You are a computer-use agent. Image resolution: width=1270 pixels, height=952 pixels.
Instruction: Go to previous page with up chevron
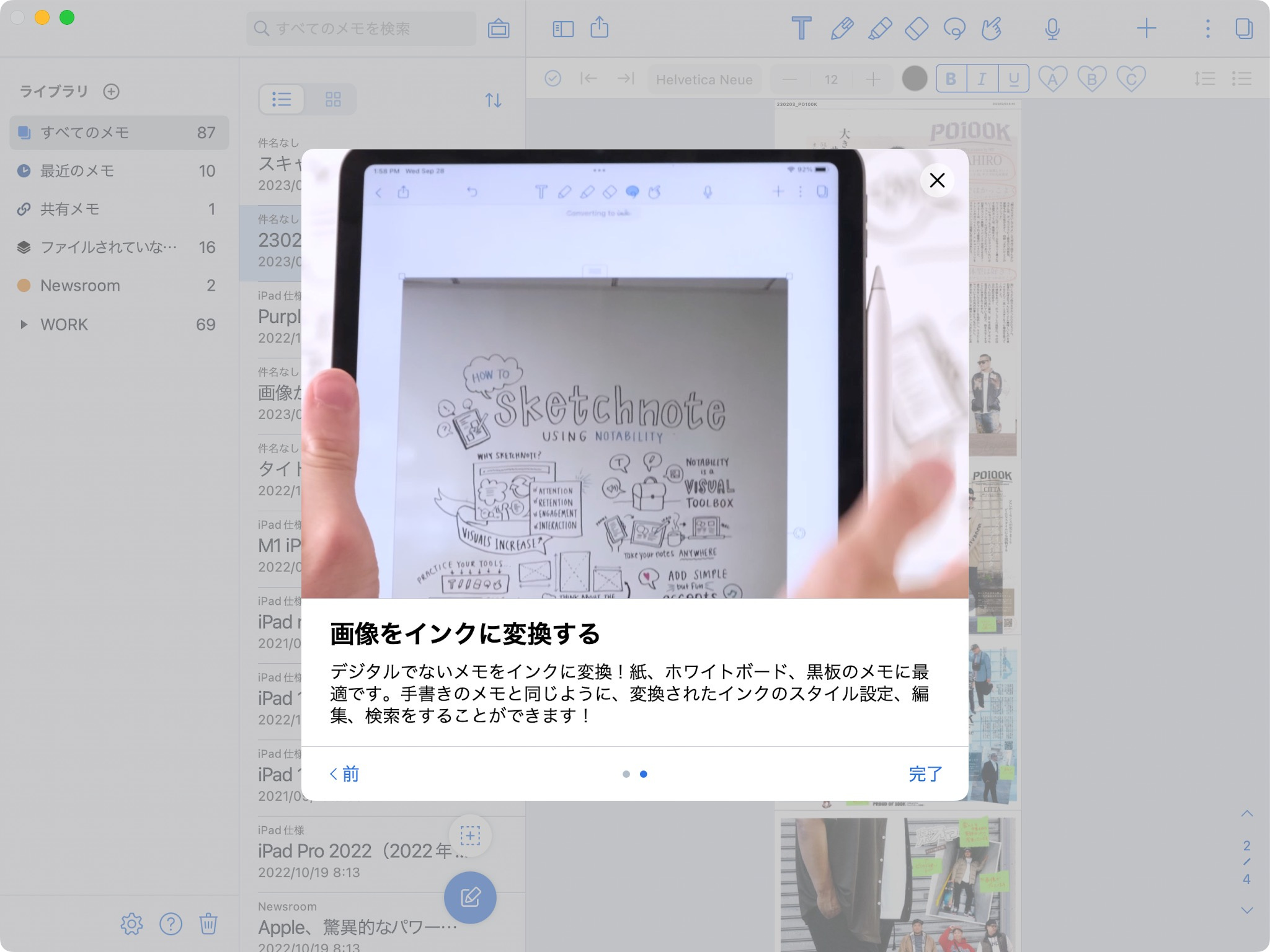coord(1247,813)
